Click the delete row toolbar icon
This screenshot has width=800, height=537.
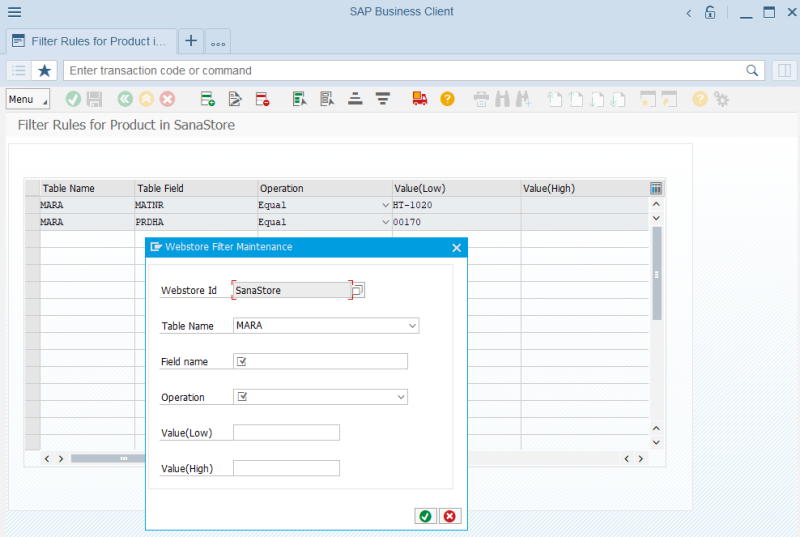[x=262, y=98]
